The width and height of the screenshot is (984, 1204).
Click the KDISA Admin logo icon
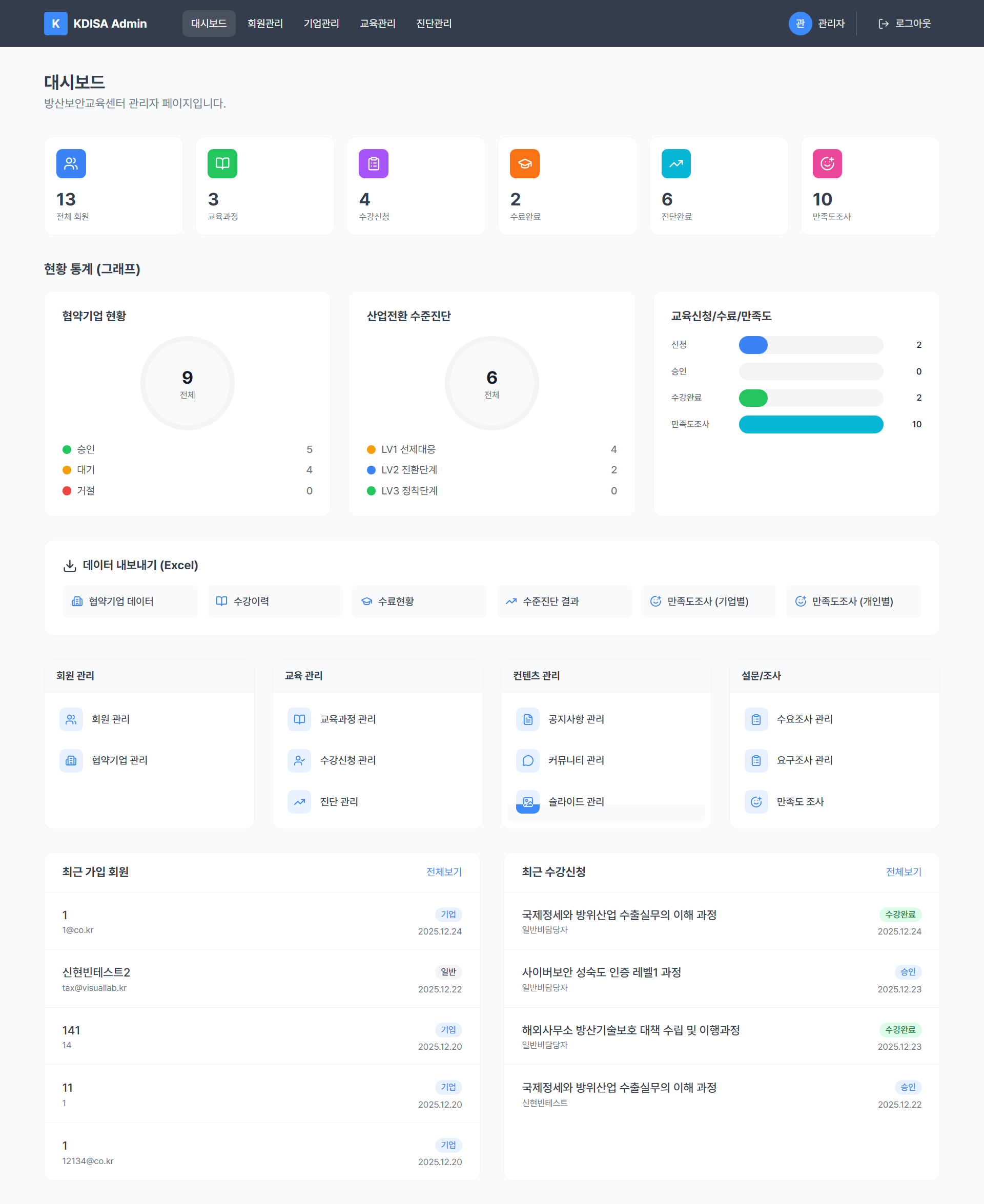click(x=55, y=24)
